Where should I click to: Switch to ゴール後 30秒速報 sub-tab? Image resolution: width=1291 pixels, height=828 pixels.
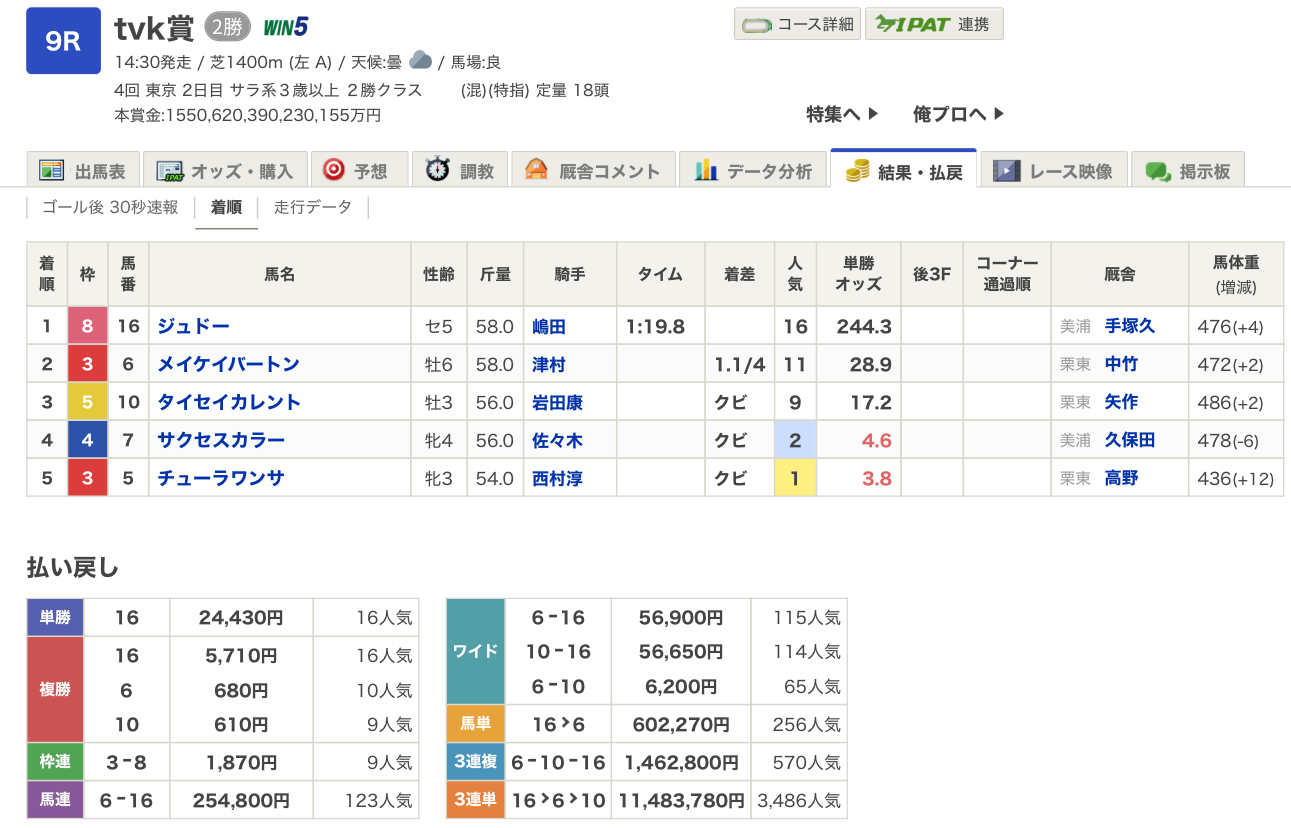(110, 207)
